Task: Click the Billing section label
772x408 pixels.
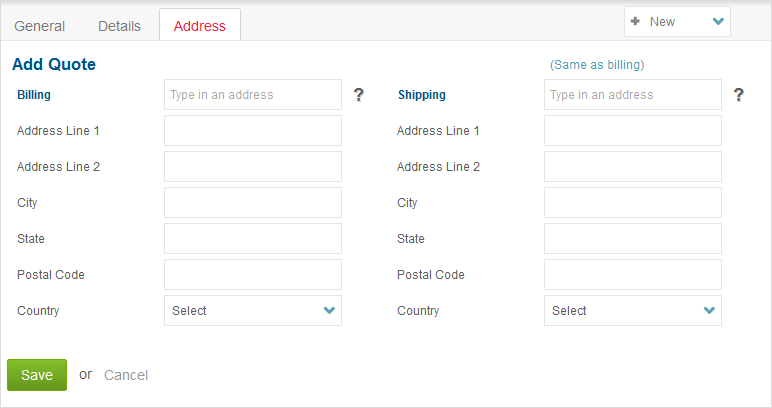Action: pyautogui.click(x=34, y=94)
